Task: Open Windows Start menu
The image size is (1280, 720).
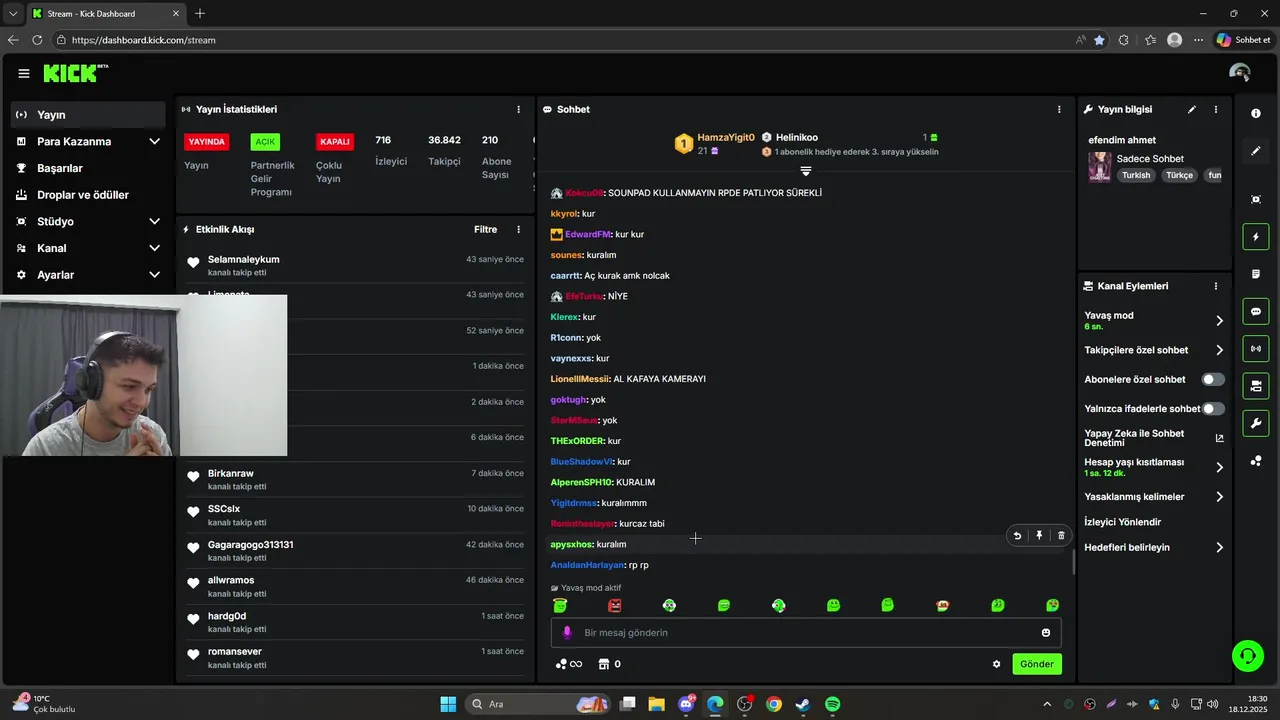Action: pos(448,704)
